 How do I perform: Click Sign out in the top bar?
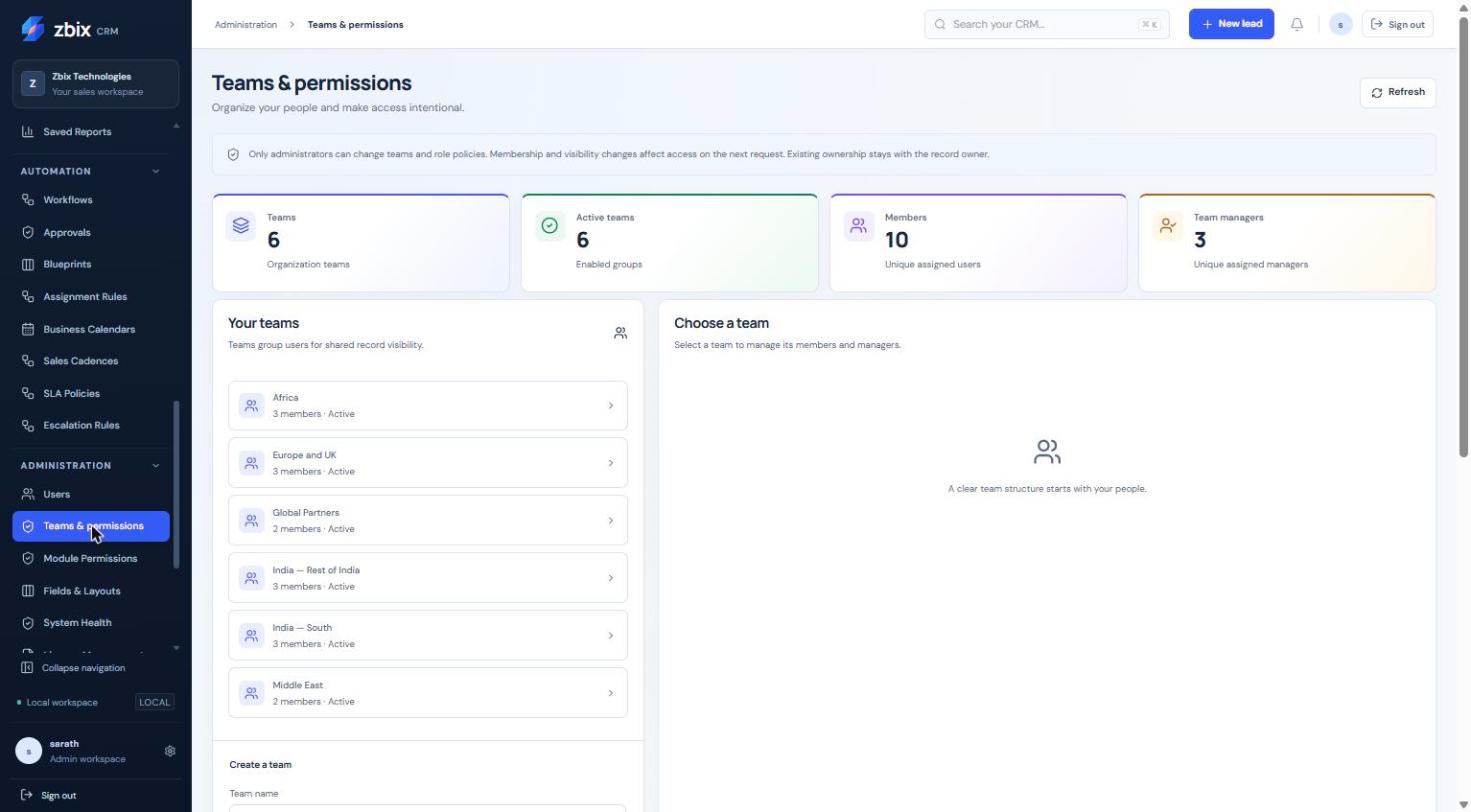(1397, 24)
